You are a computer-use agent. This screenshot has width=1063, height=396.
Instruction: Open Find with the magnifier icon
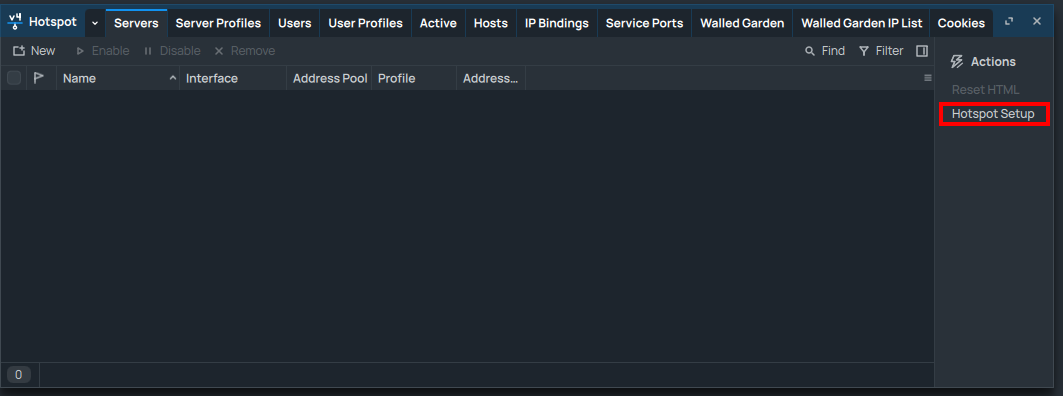[x=809, y=51]
